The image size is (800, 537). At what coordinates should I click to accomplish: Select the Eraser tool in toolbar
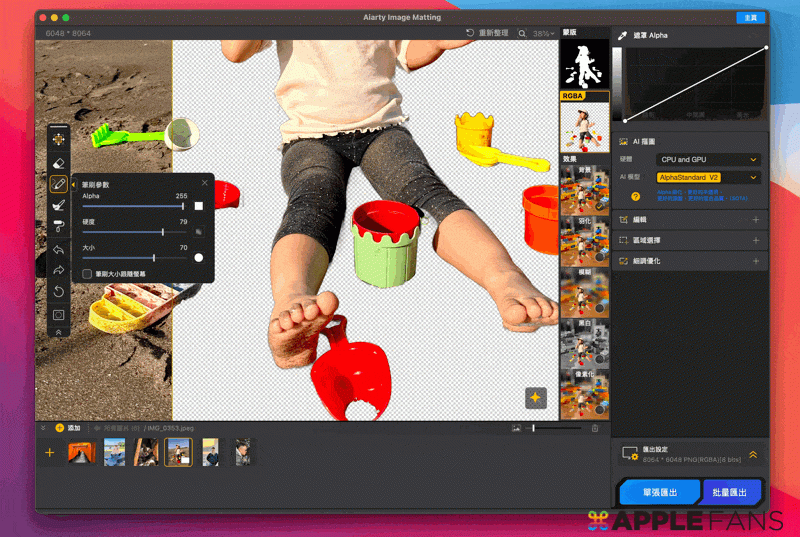coord(59,162)
